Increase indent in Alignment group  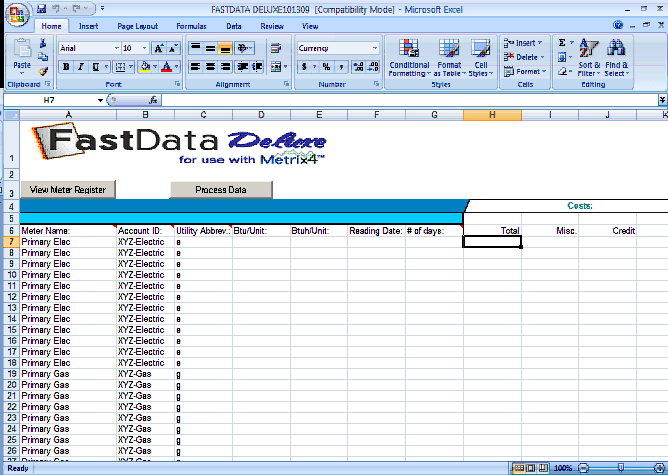tap(257, 67)
